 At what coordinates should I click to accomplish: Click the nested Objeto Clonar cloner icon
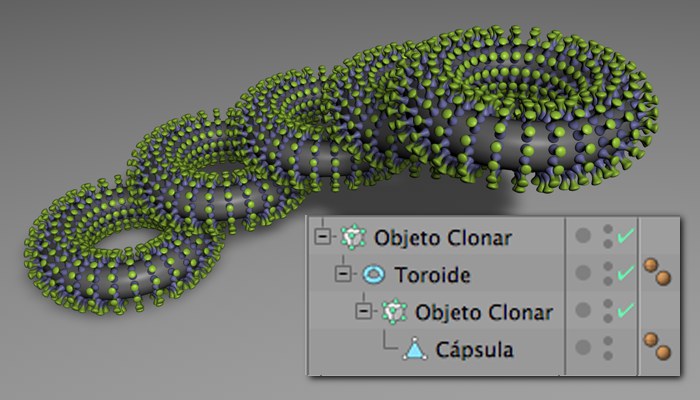394,312
